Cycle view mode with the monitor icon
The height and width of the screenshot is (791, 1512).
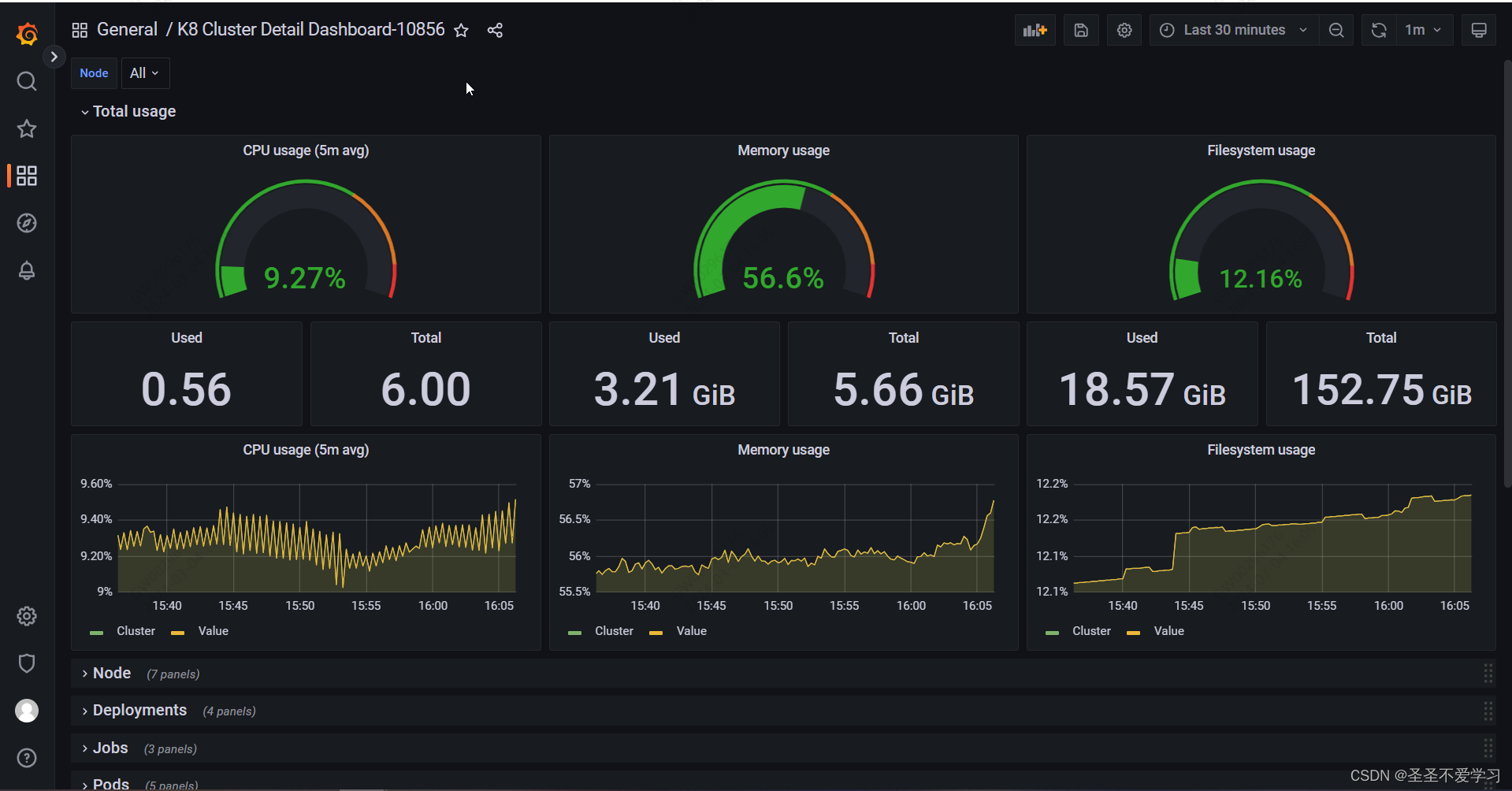[x=1479, y=30]
